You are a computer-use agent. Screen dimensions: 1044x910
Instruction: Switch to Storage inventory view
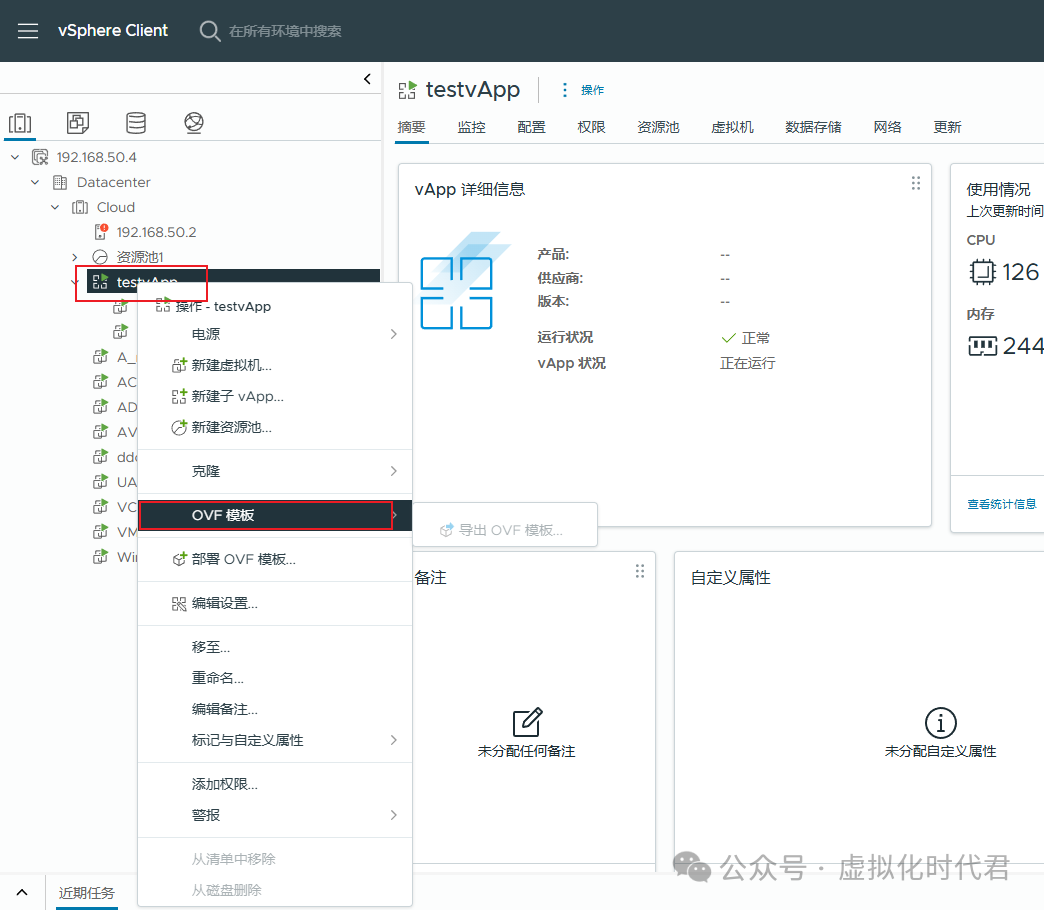(136, 122)
